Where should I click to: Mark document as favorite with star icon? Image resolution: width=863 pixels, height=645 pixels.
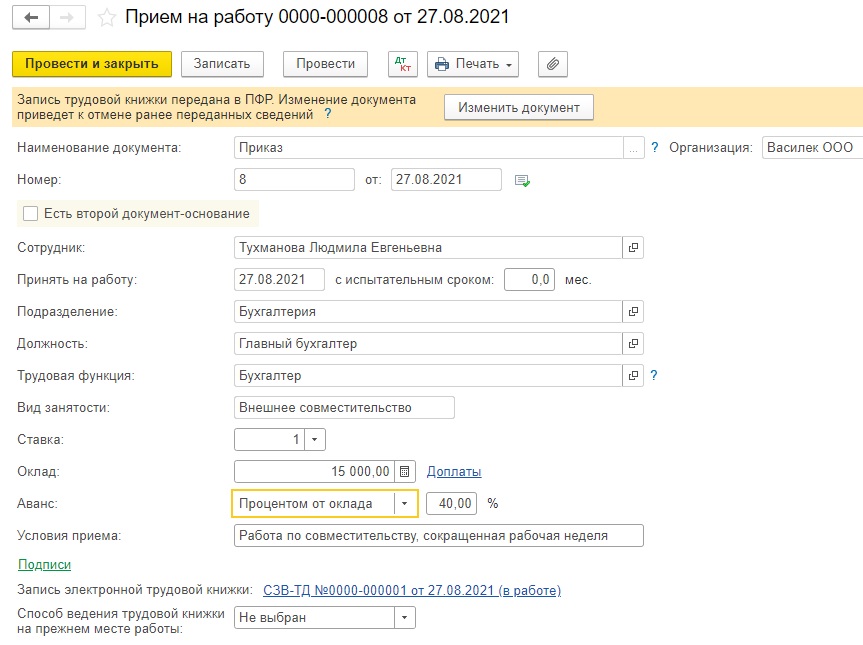coord(106,18)
